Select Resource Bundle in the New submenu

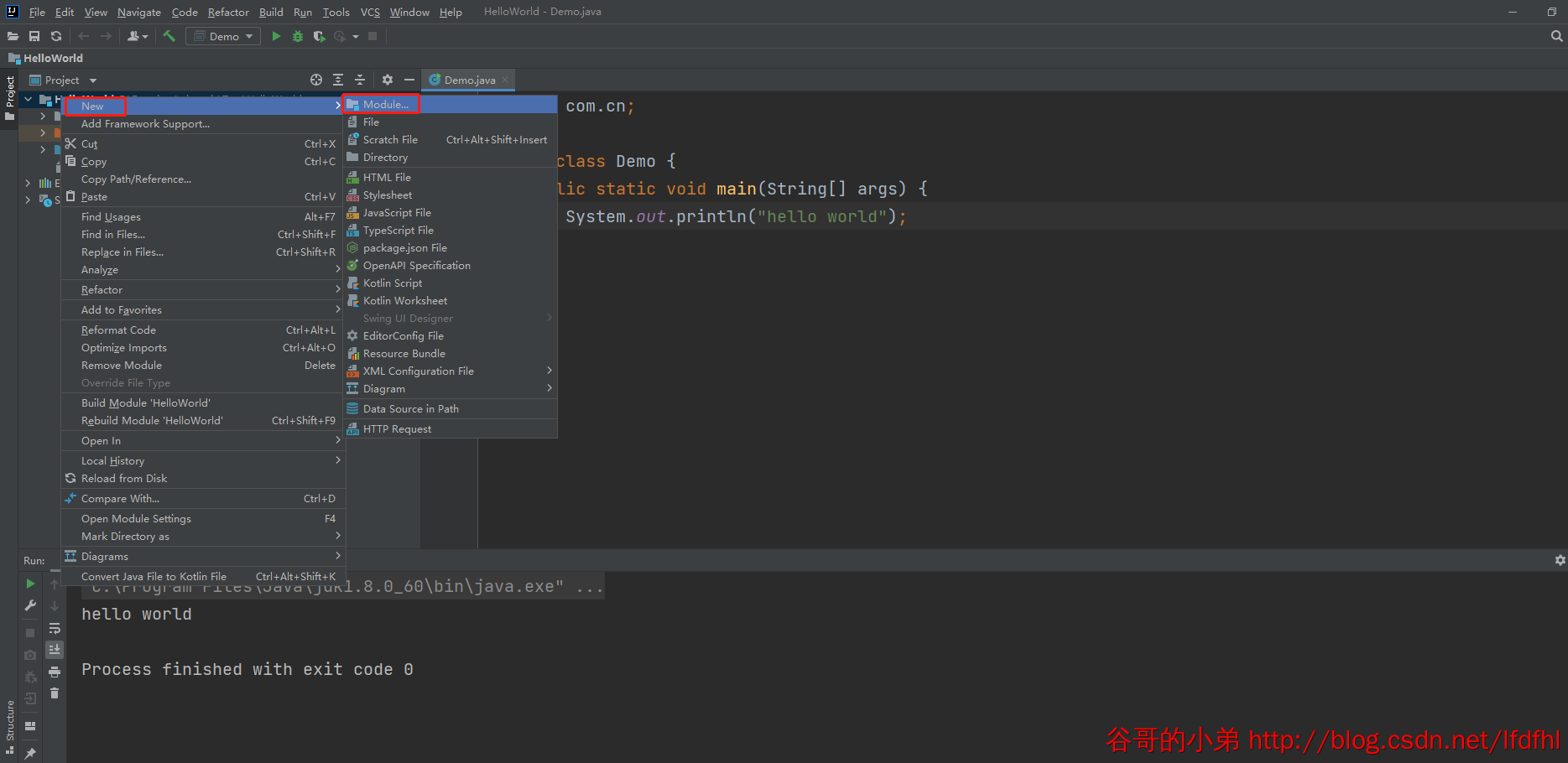click(451, 353)
